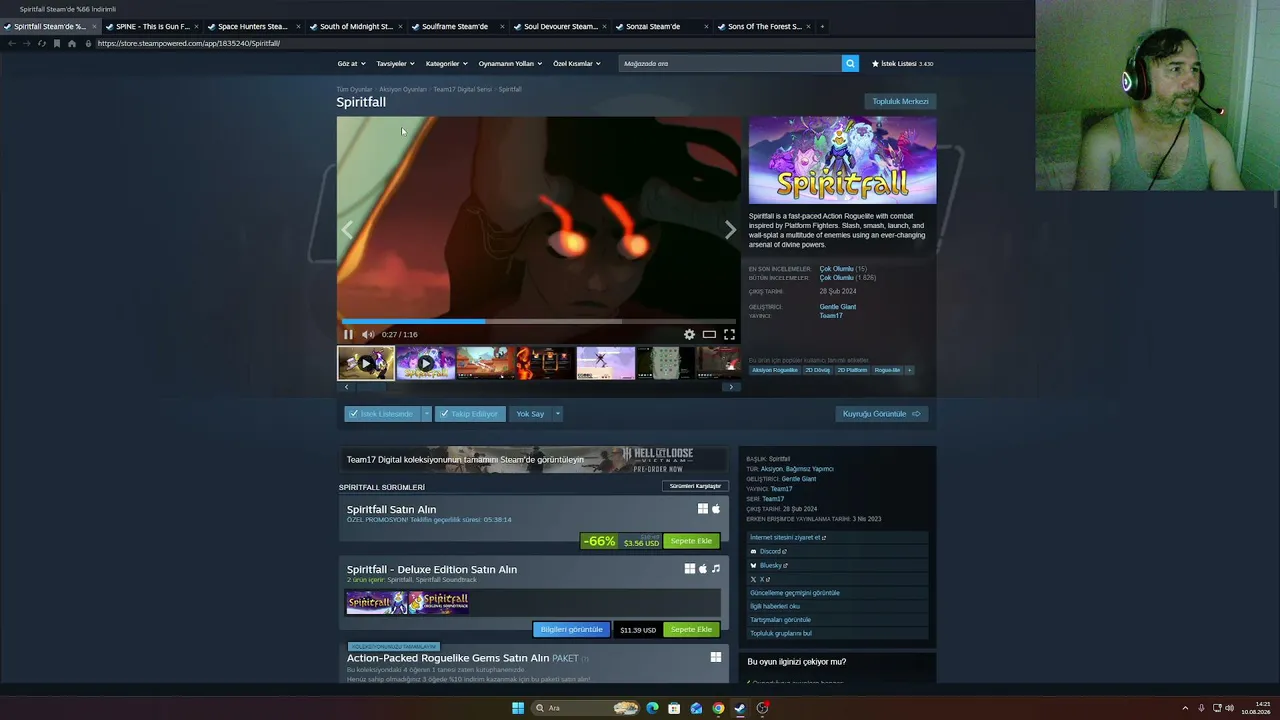
Task: Enter fullscreen on the trailer player
Action: pyautogui.click(x=729, y=334)
